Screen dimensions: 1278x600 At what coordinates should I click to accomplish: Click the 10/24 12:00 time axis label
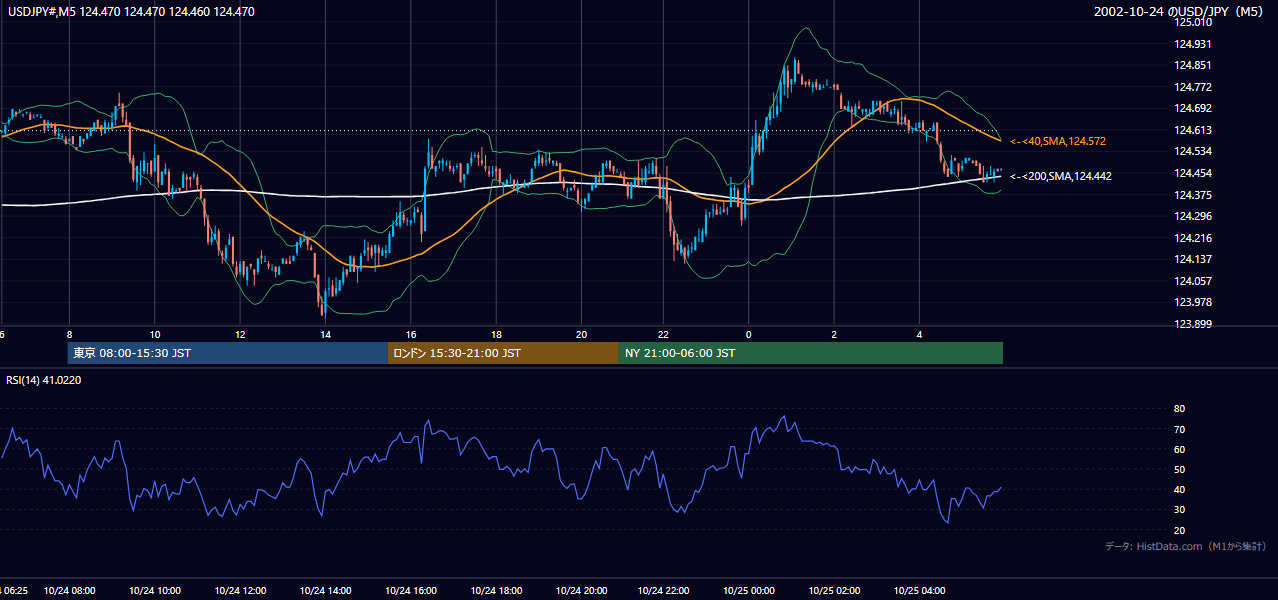(x=240, y=591)
